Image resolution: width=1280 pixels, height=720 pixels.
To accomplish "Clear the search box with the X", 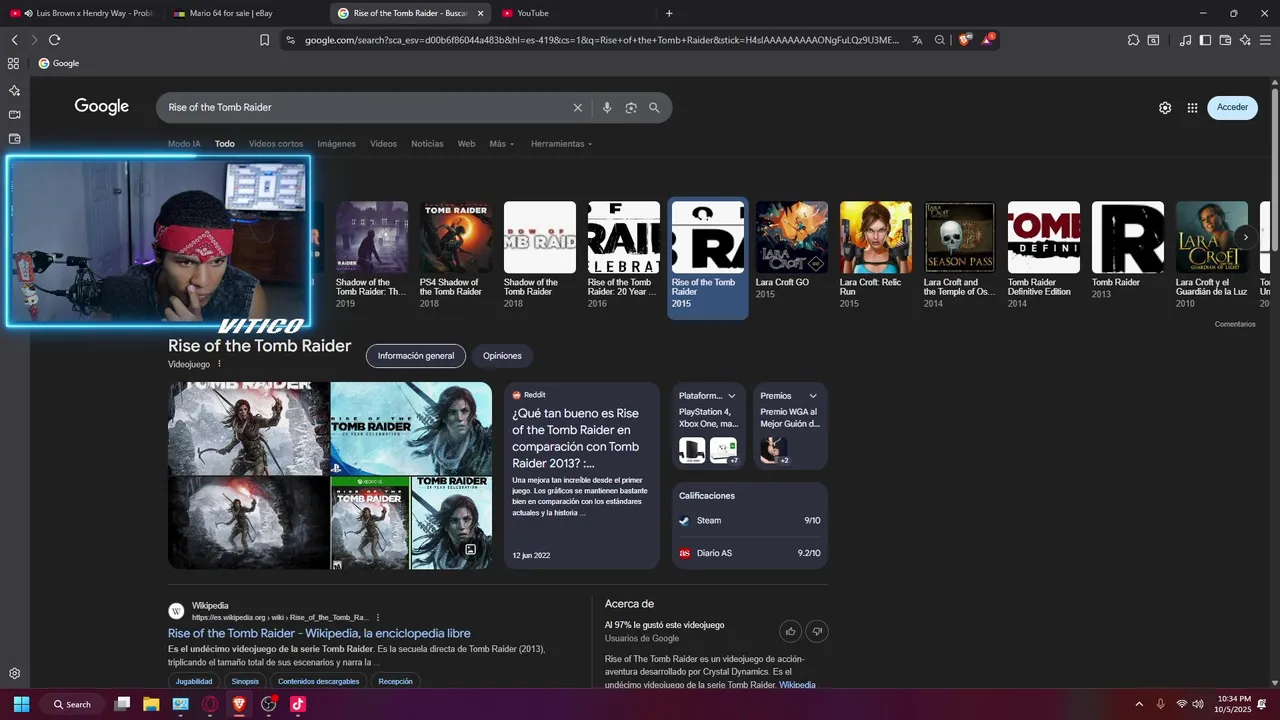I will pyautogui.click(x=577, y=108).
